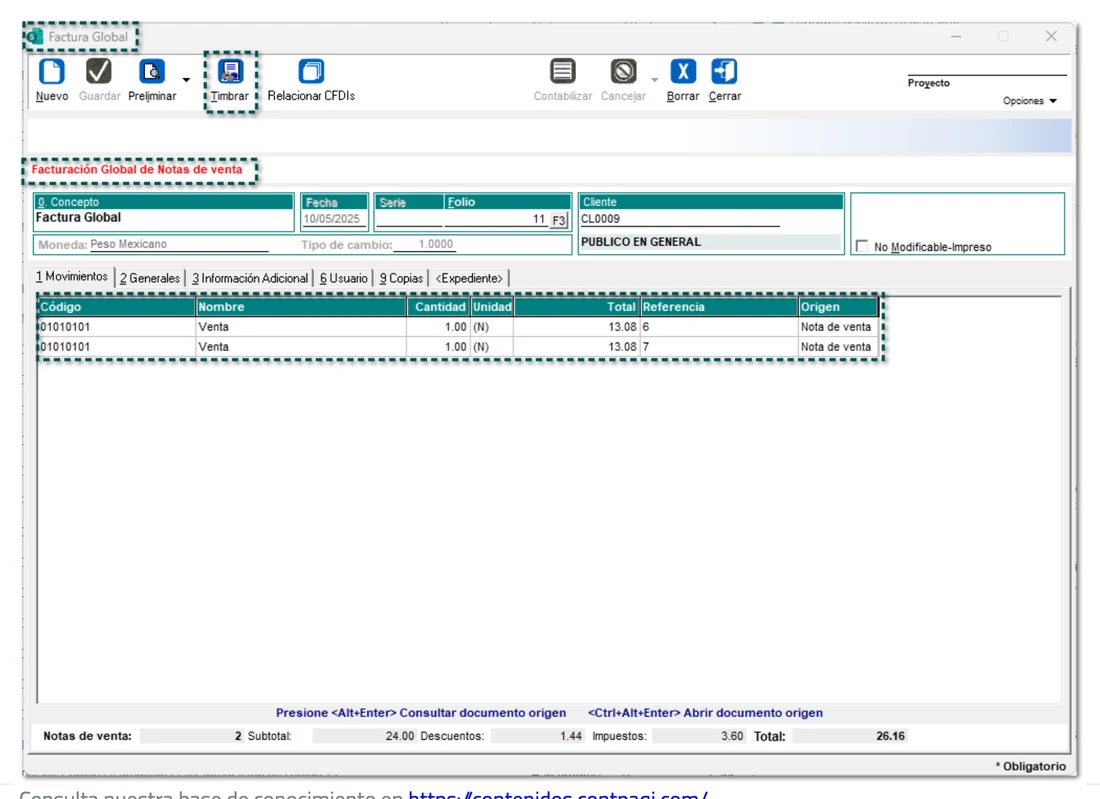1100x799 pixels.
Task: Click the PUBLICO EN GENERAL client name
Action: tap(641, 242)
